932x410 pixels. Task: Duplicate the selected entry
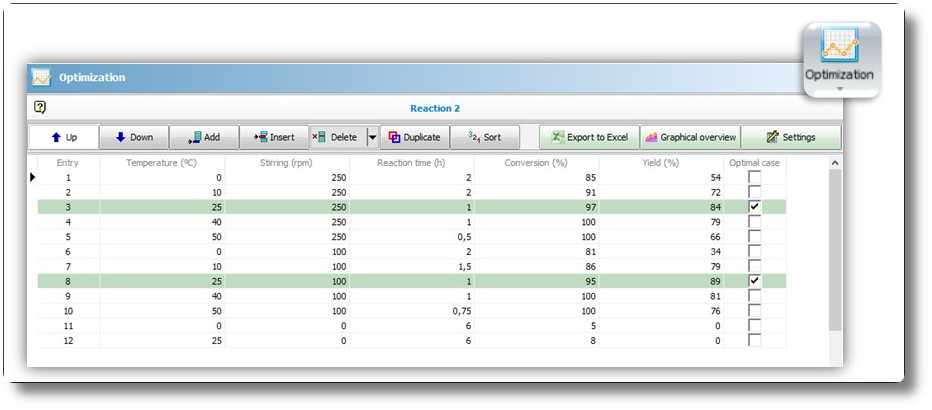click(x=414, y=137)
